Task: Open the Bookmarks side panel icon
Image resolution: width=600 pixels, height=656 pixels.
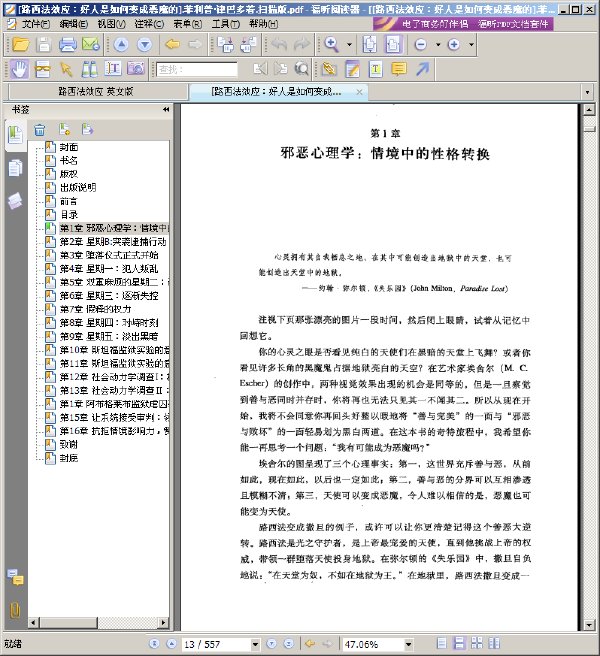Action: pos(15,135)
